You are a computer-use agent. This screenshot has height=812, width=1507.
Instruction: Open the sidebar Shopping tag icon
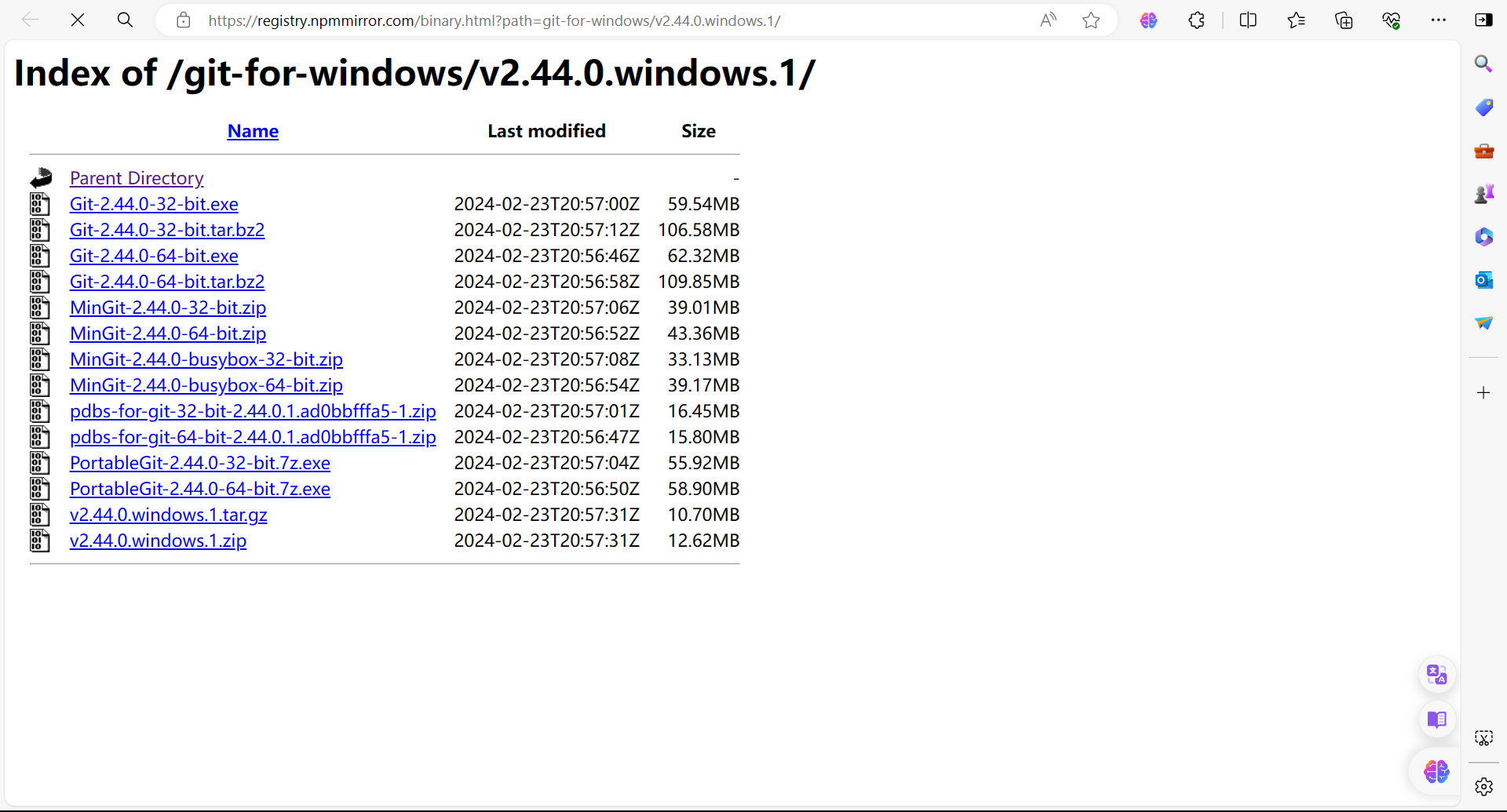point(1483,107)
